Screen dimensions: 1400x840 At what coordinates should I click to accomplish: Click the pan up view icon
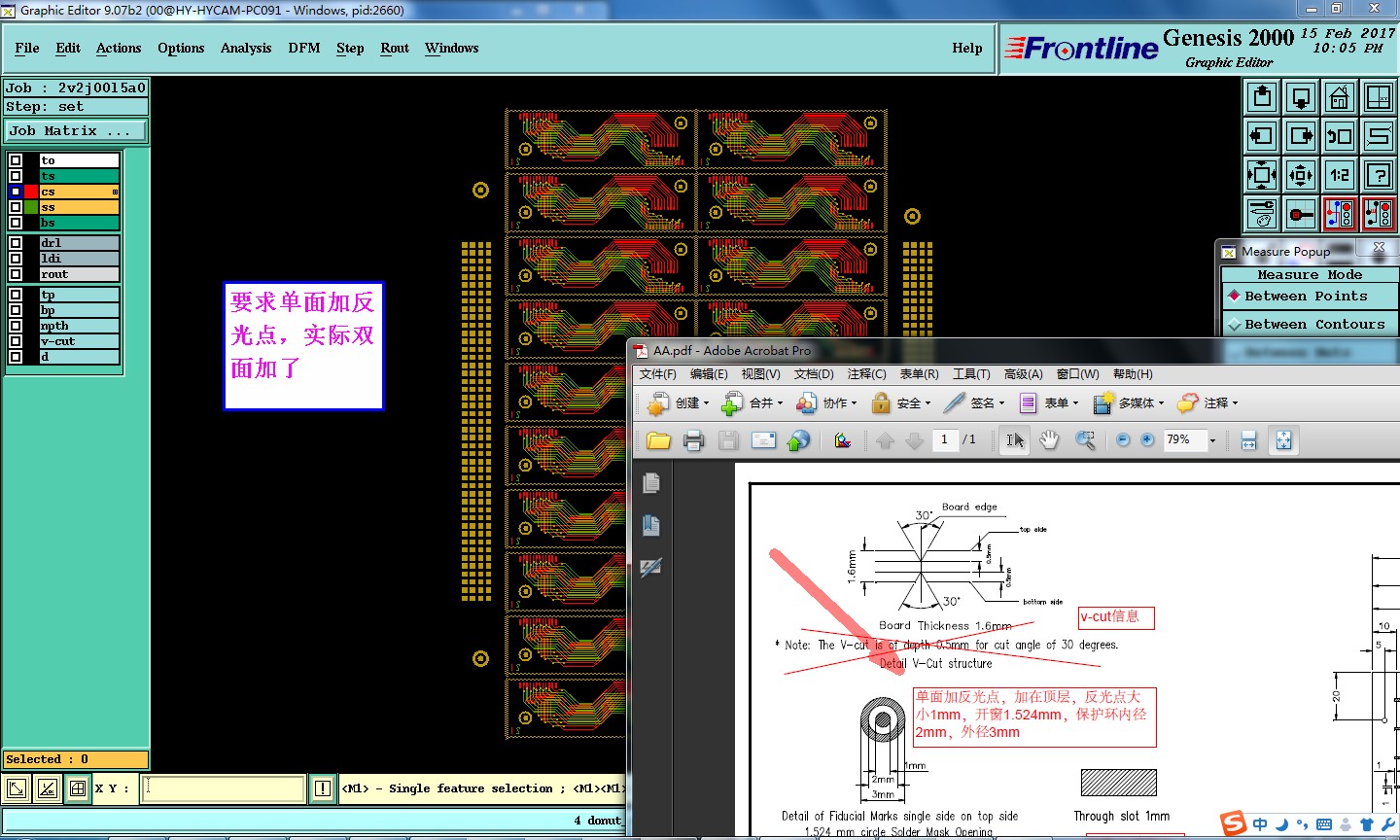tap(1262, 97)
